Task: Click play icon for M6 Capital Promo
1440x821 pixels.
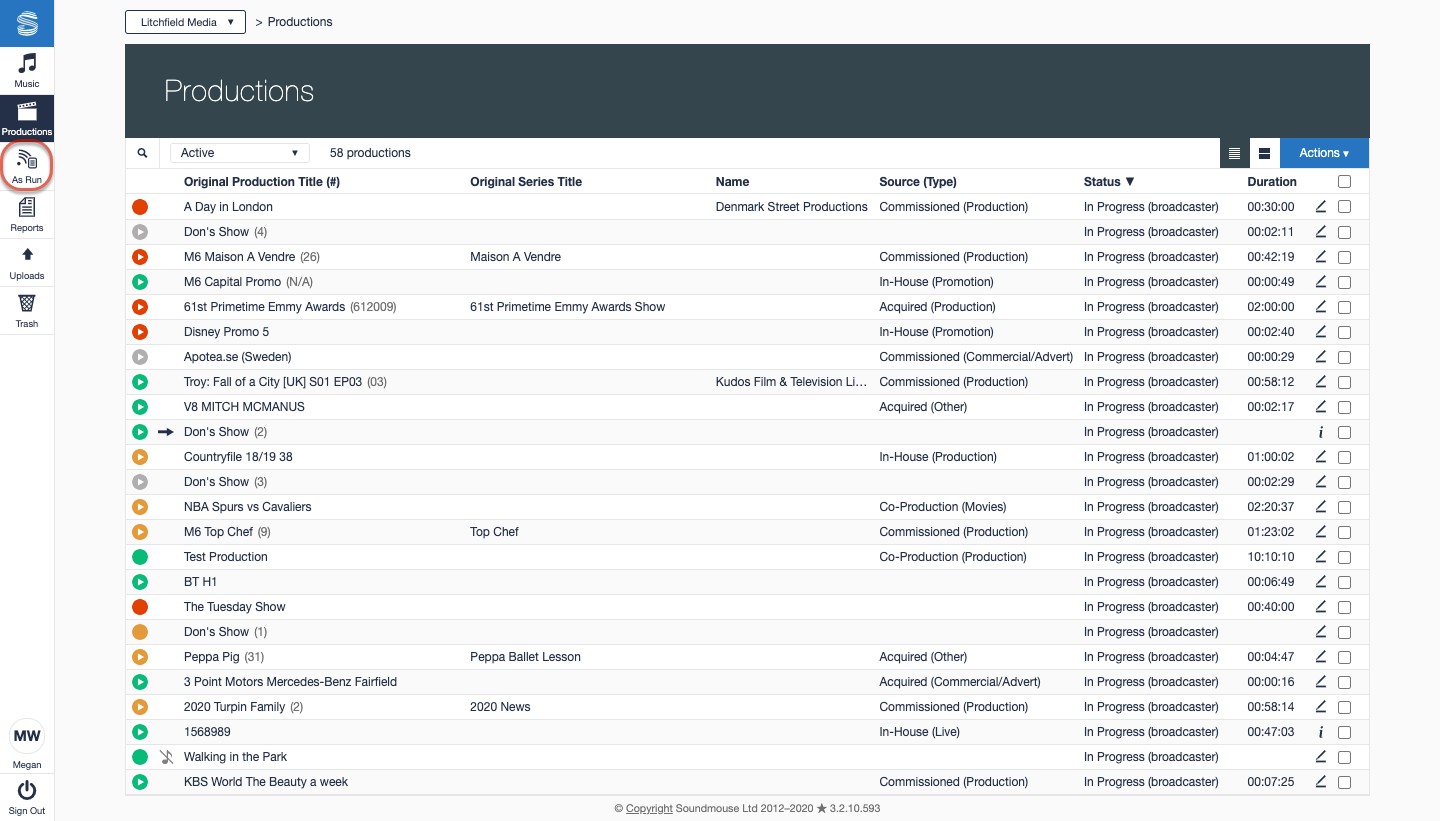Action: 140,282
